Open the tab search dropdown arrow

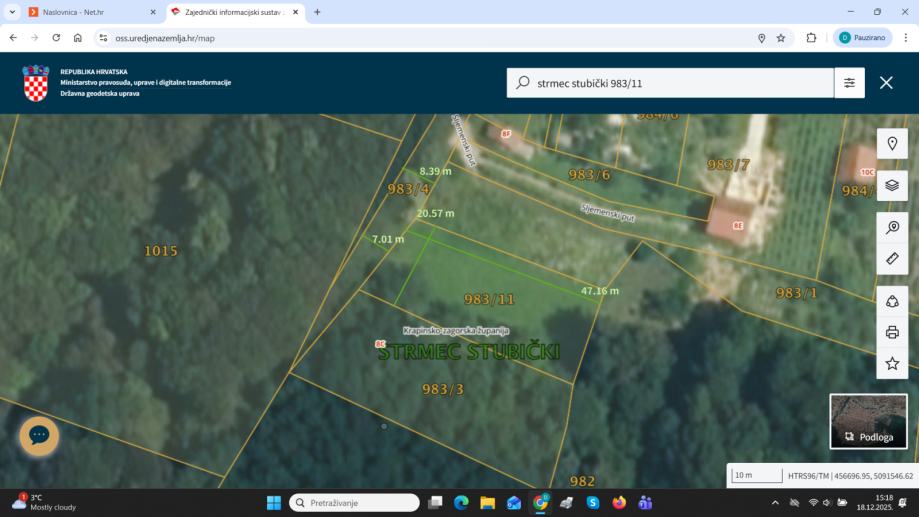point(12,12)
